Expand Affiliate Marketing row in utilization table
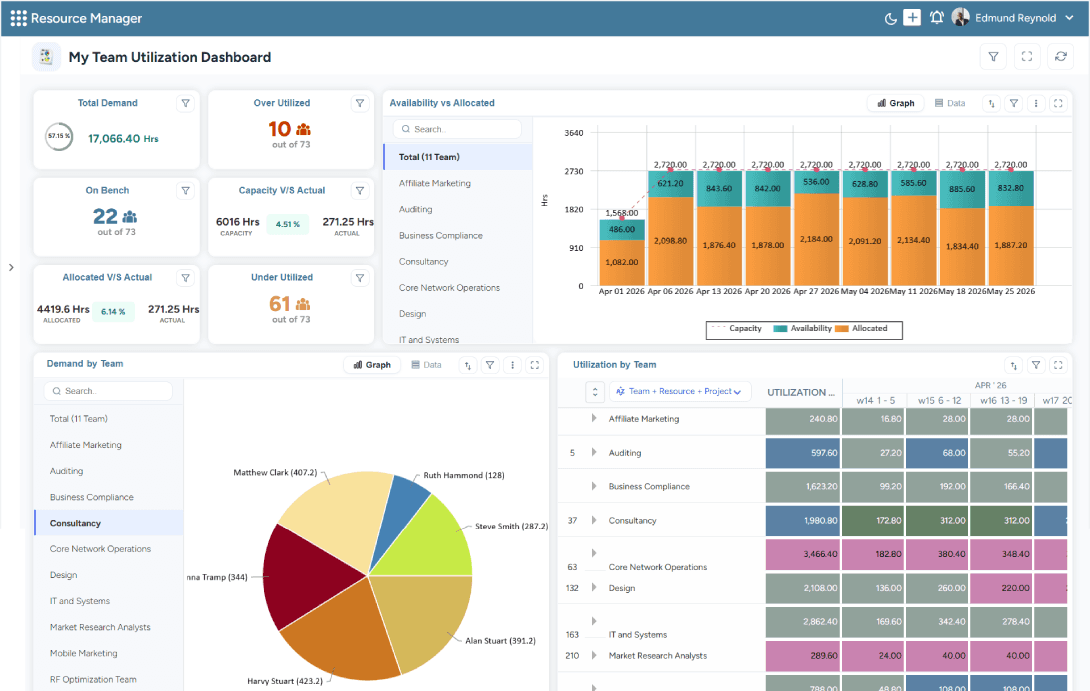This screenshot has width=1090, height=691. (x=594, y=418)
